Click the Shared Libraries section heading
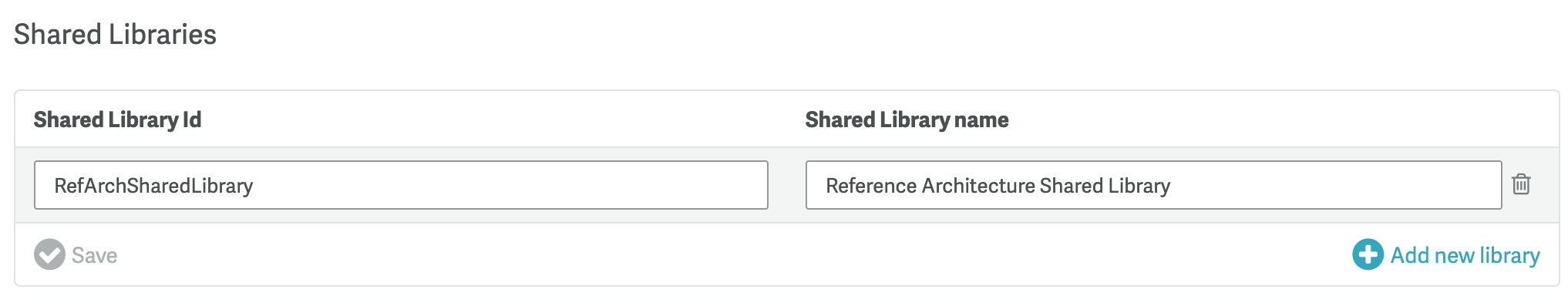1568x296 pixels. pos(115,35)
